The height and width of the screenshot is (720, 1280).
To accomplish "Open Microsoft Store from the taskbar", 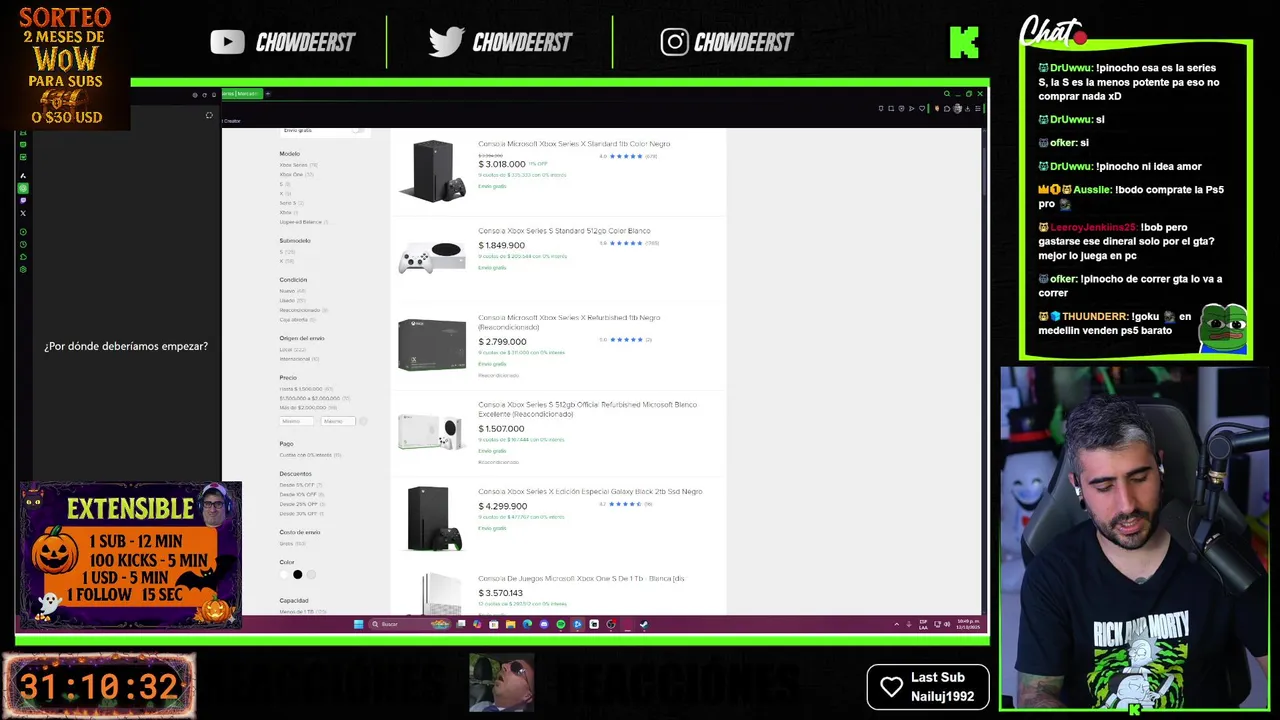I will tap(493, 624).
